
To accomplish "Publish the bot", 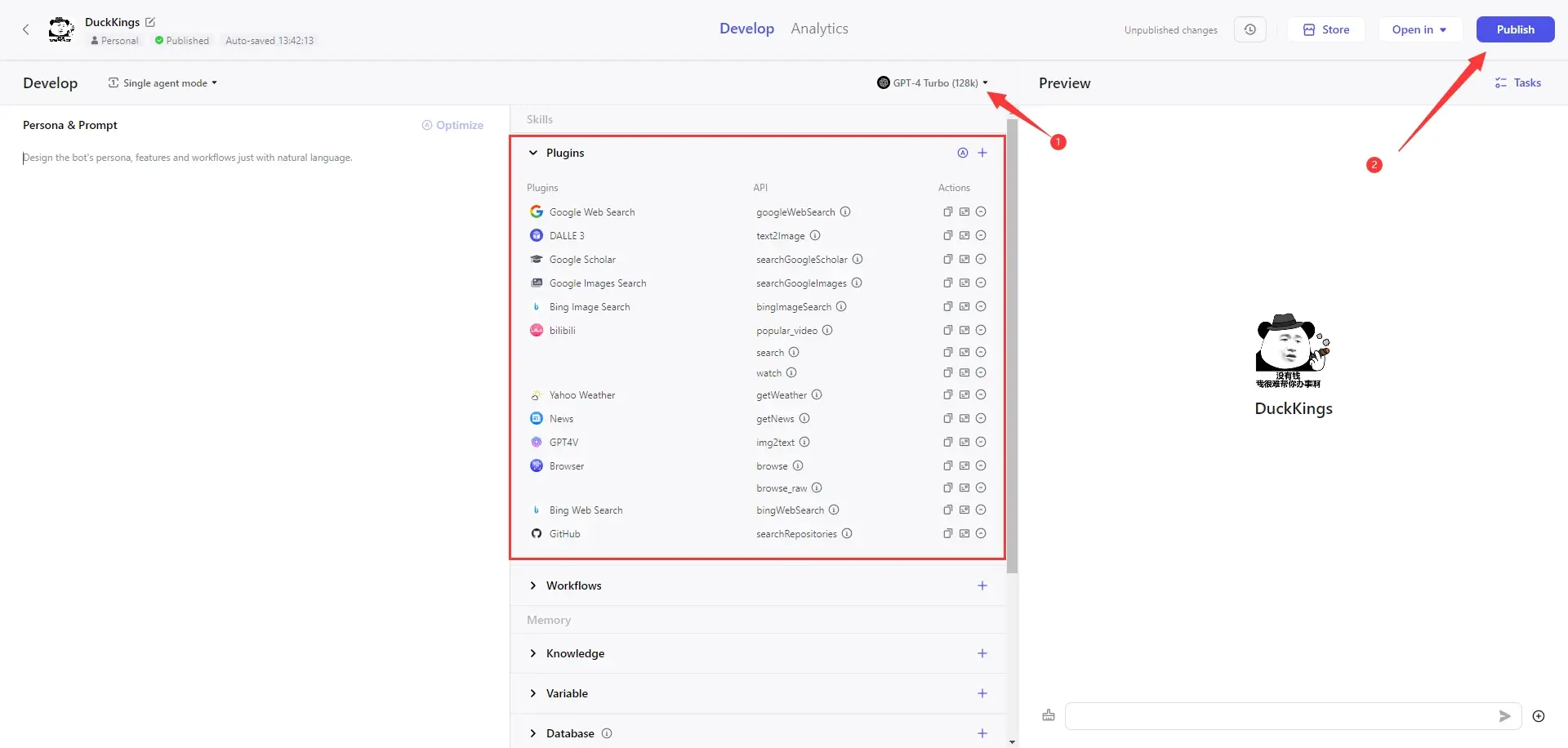I will pyautogui.click(x=1515, y=29).
